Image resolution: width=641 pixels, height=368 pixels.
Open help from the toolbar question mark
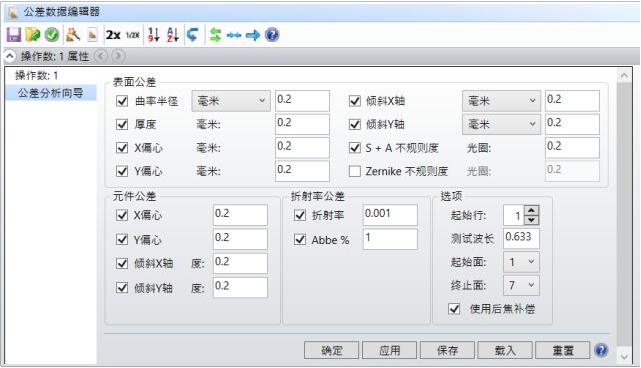tap(272, 35)
